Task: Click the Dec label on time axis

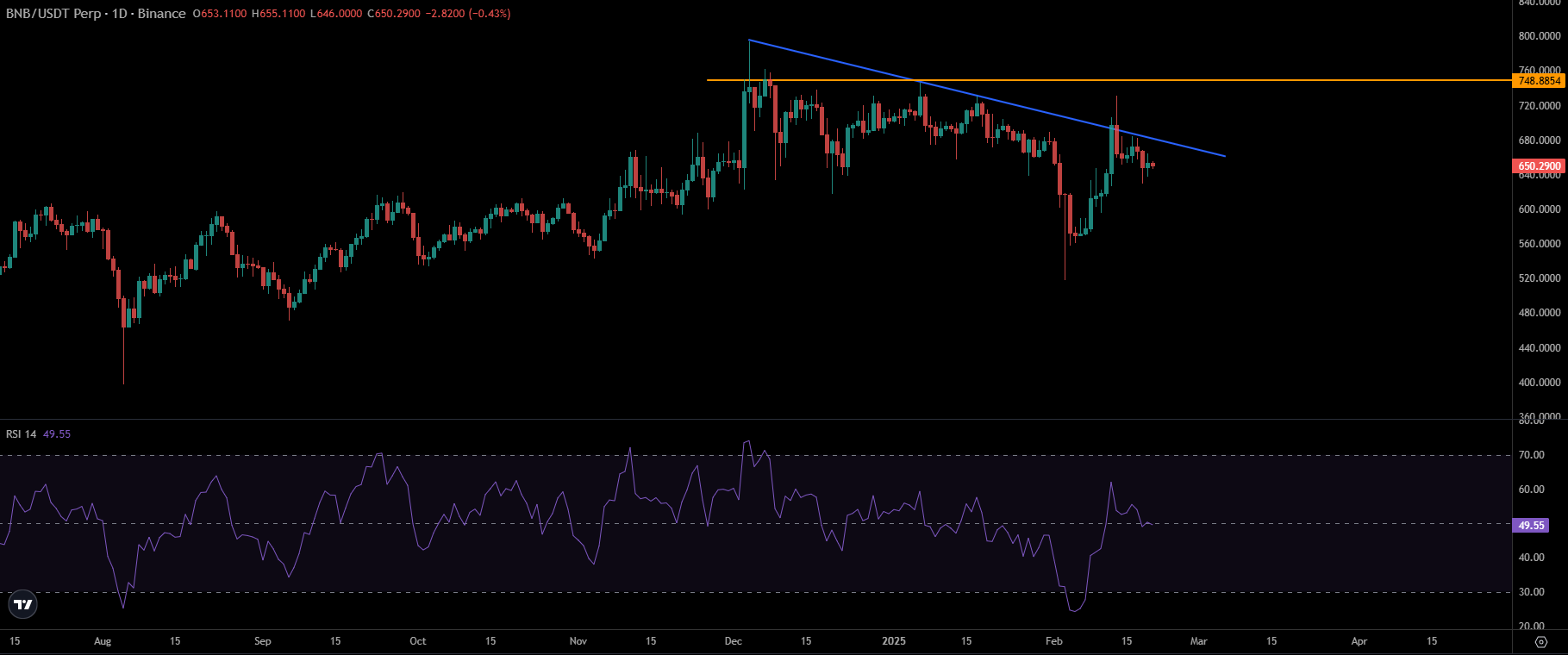Action: tap(734, 641)
